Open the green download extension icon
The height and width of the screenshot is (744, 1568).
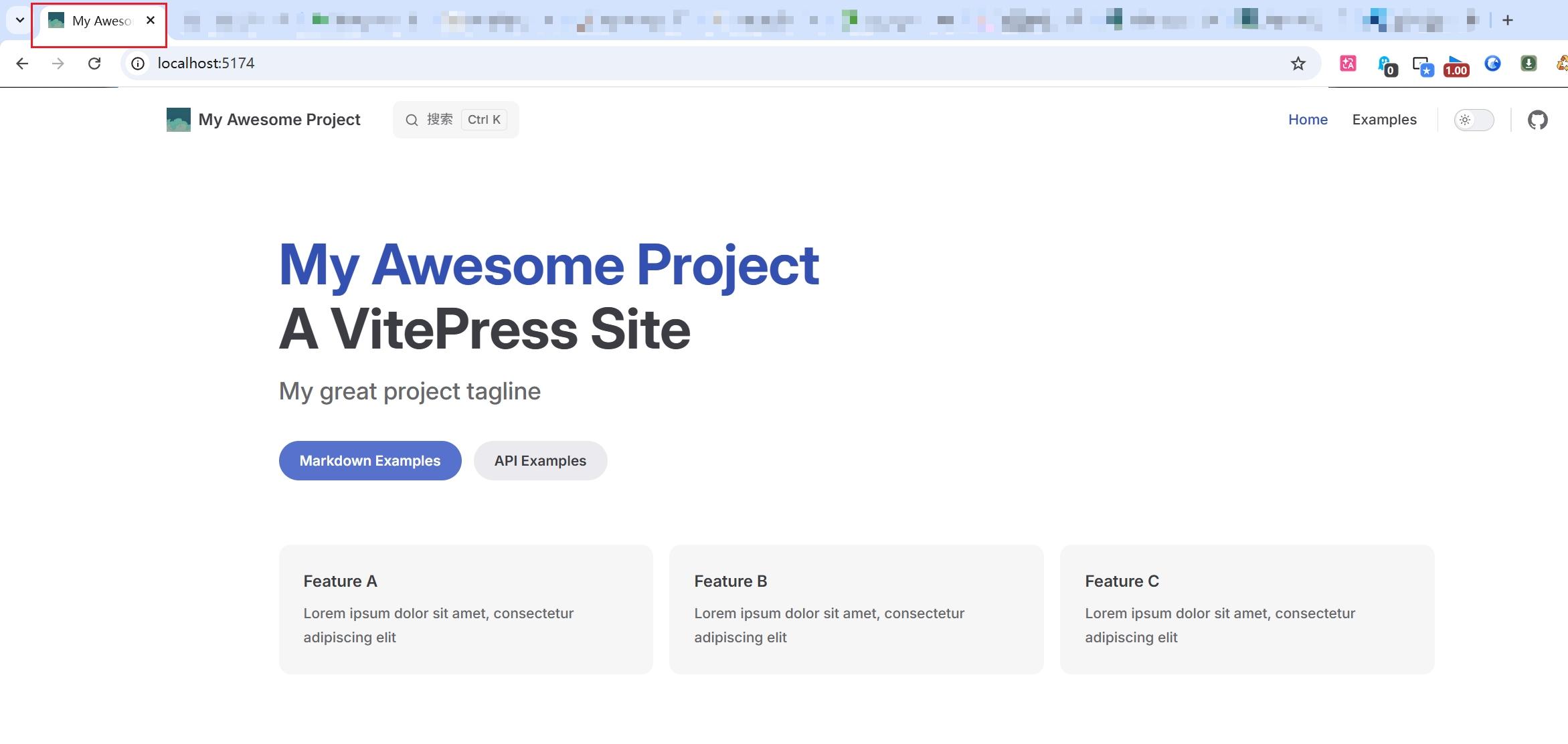click(x=1529, y=64)
